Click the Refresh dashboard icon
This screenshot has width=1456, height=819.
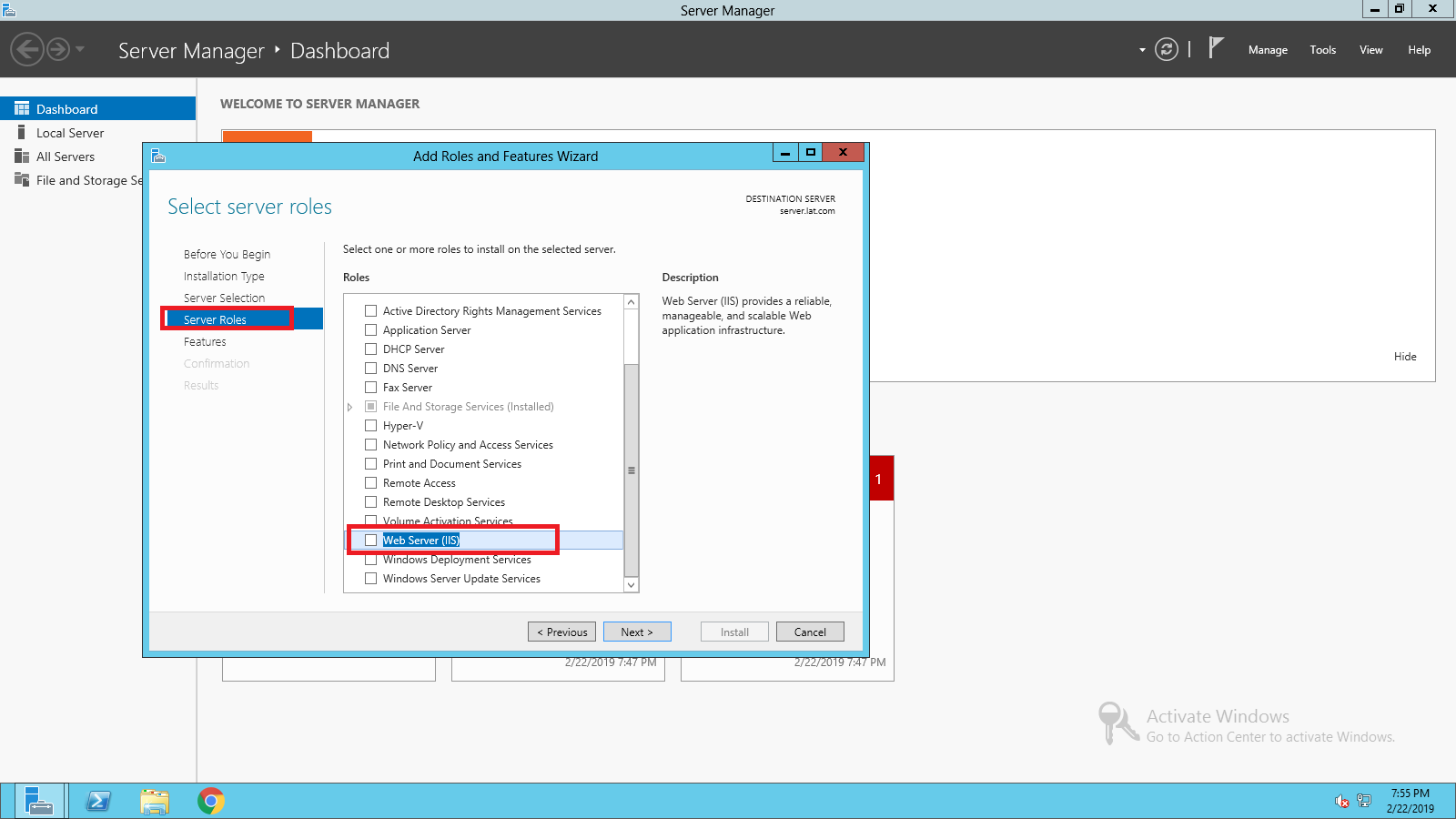pyautogui.click(x=1166, y=49)
